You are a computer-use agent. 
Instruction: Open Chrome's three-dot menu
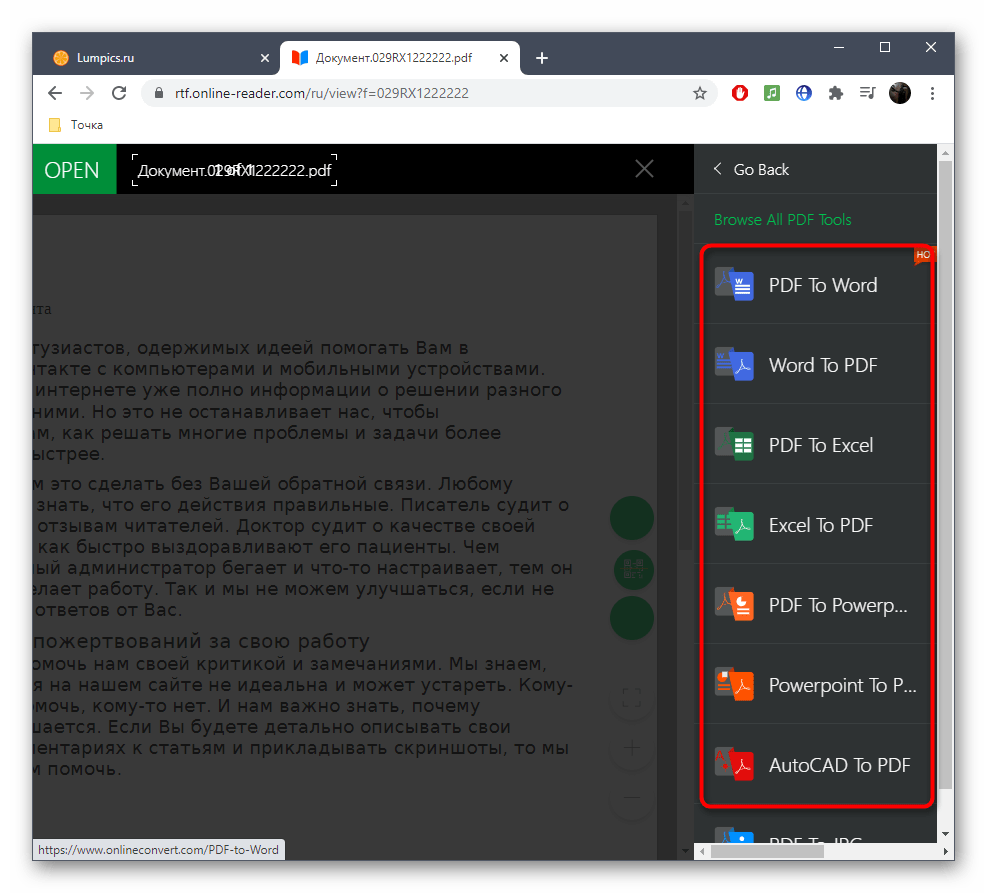(x=932, y=93)
